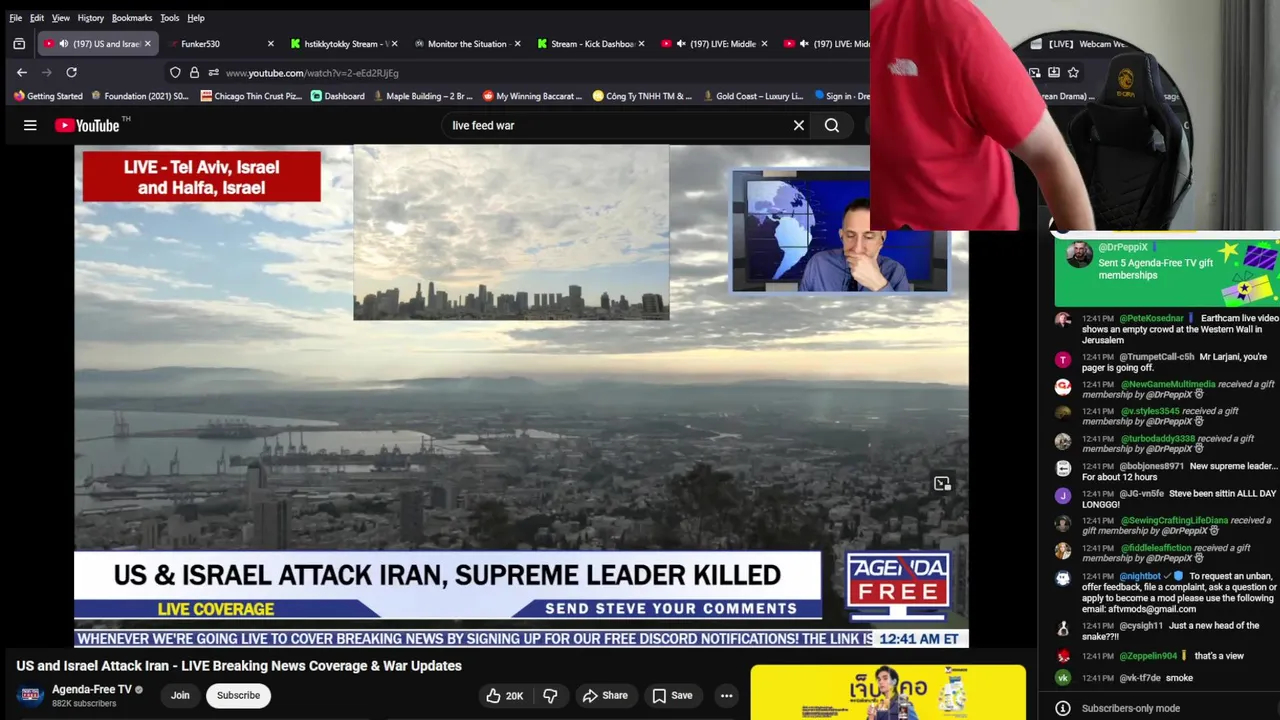Click the Save button
This screenshot has height=720, width=1280.
pos(672,695)
